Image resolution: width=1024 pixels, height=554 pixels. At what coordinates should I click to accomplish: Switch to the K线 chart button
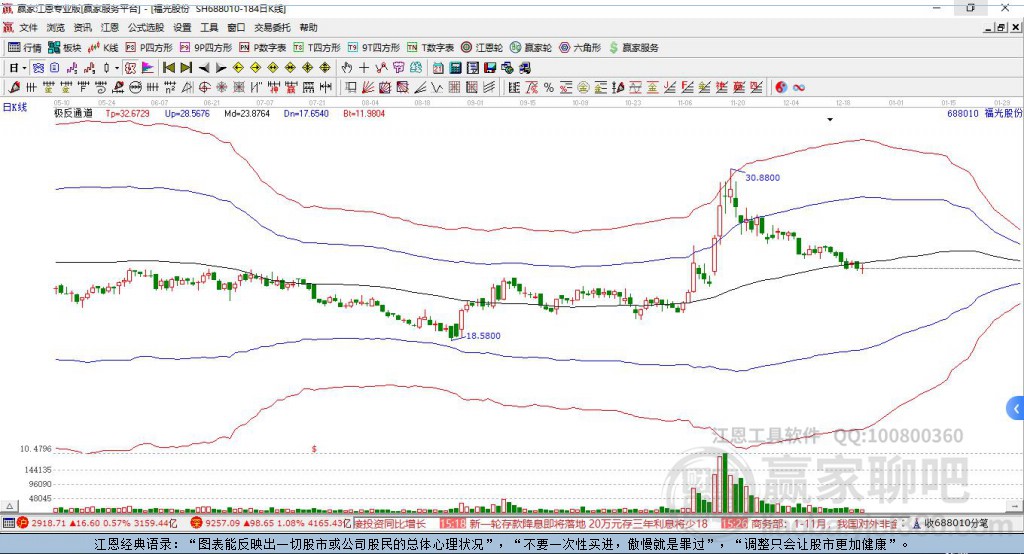tap(103, 48)
